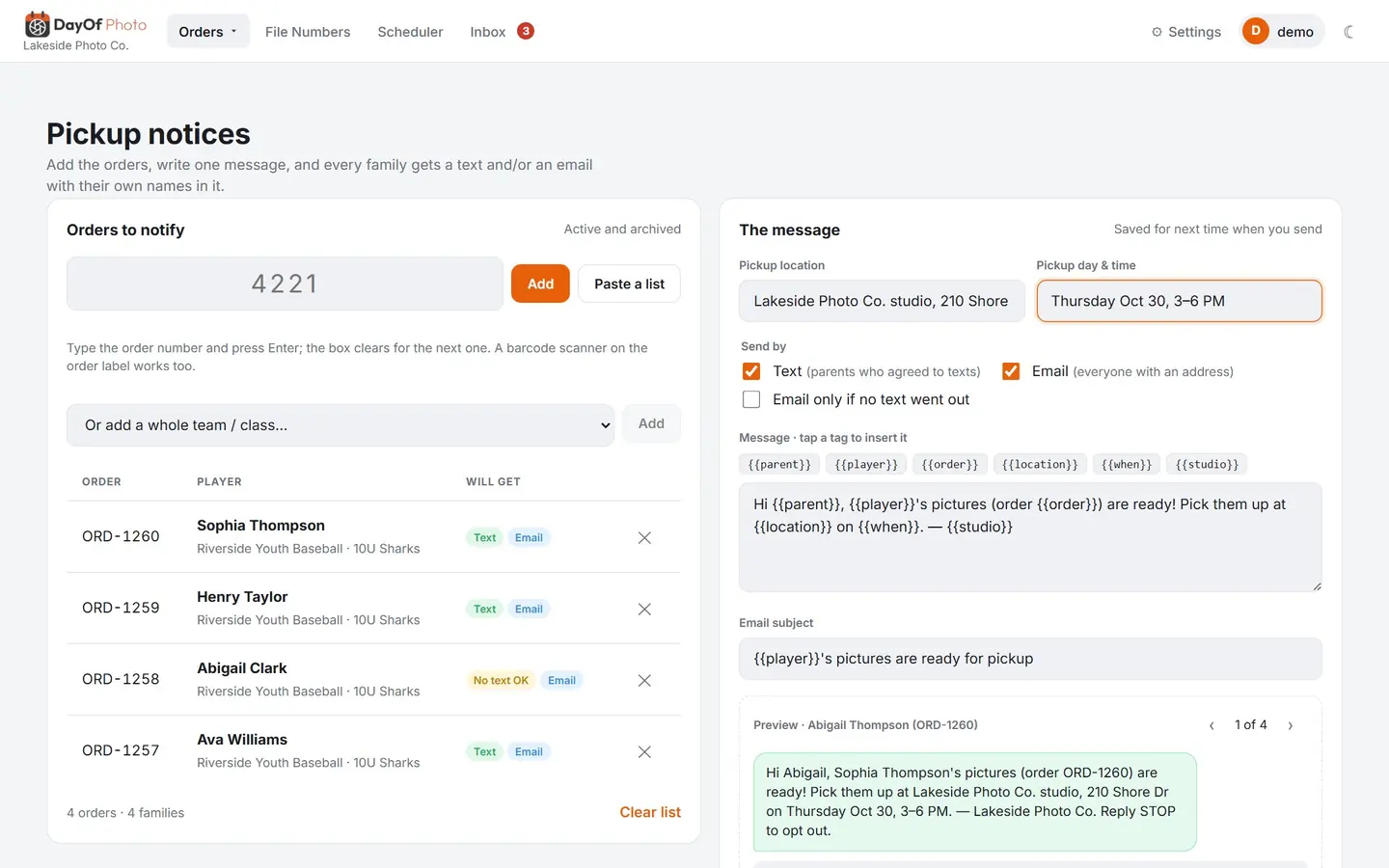This screenshot has height=868, width=1389.
Task: Select the ORD-1259 order number
Action: pyautogui.click(x=121, y=608)
